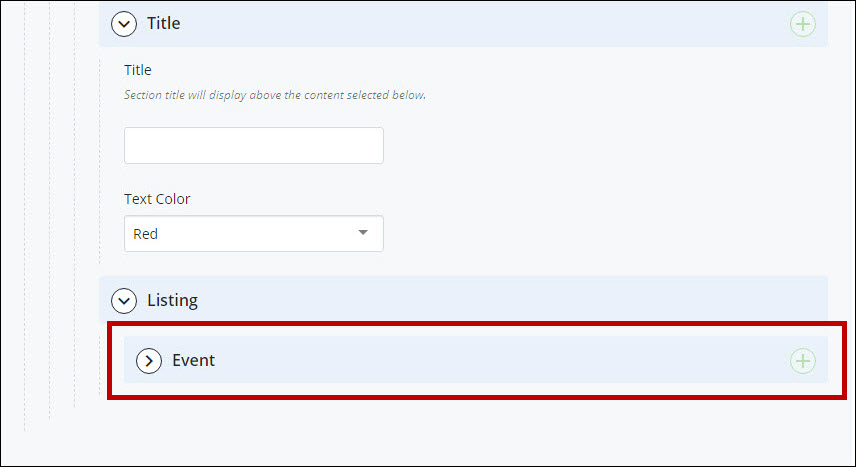The width and height of the screenshot is (856, 467).
Task: Click empty area of Event header bar
Action: [491, 360]
